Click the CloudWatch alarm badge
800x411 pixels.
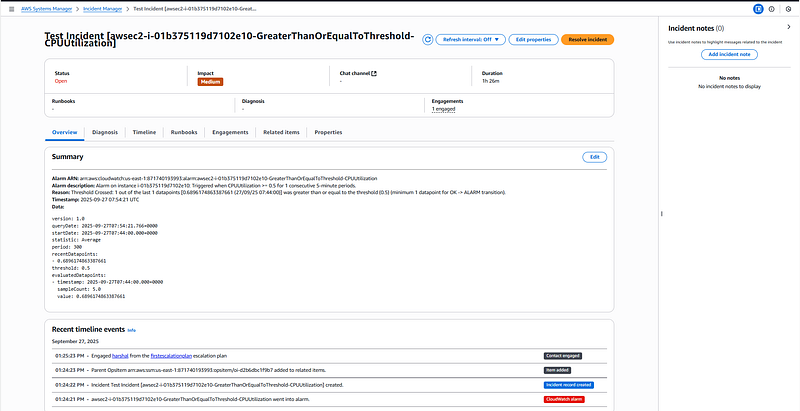point(564,399)
